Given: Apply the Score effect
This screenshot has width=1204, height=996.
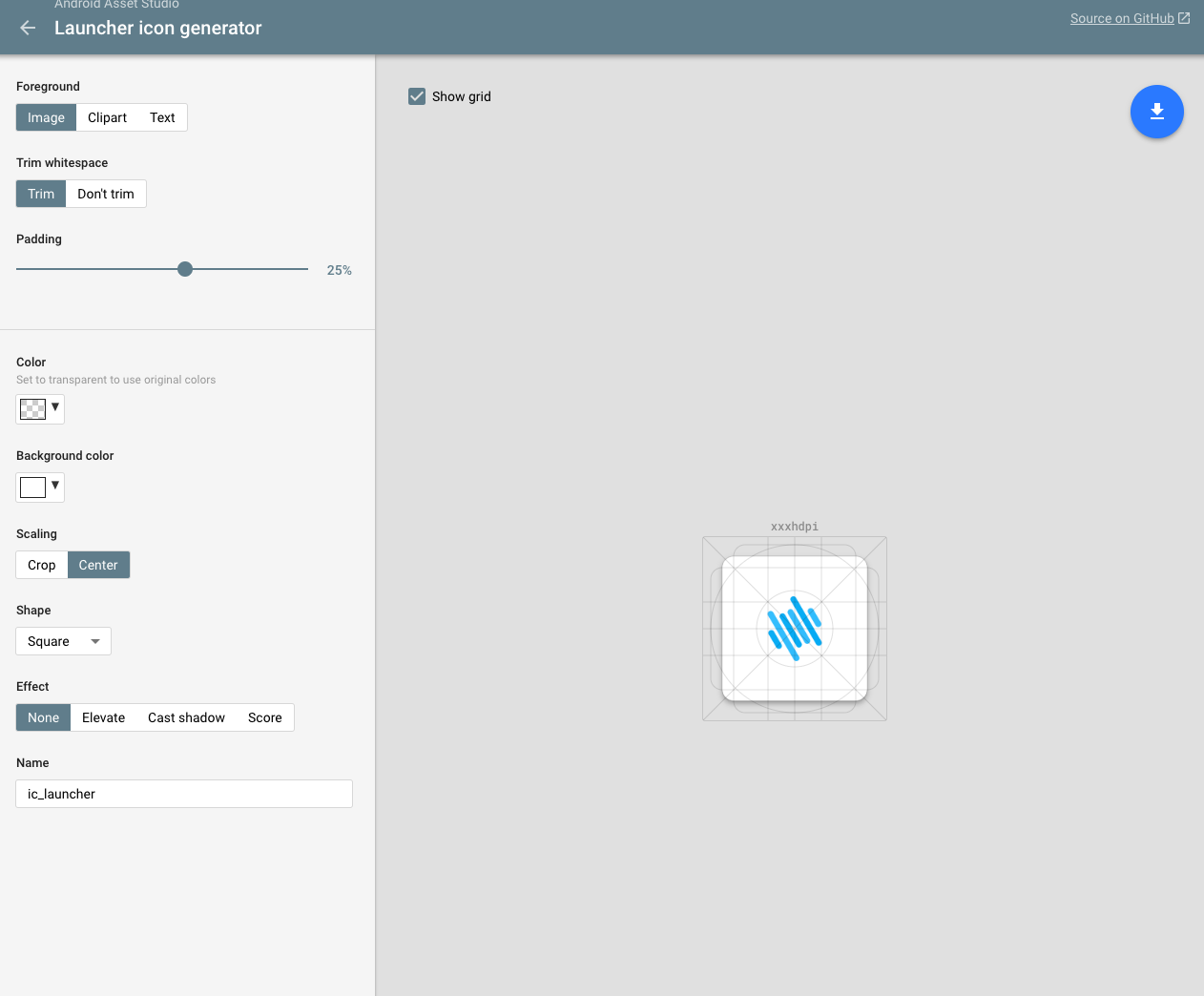Looking at the screenshot, I should point(265,717).
